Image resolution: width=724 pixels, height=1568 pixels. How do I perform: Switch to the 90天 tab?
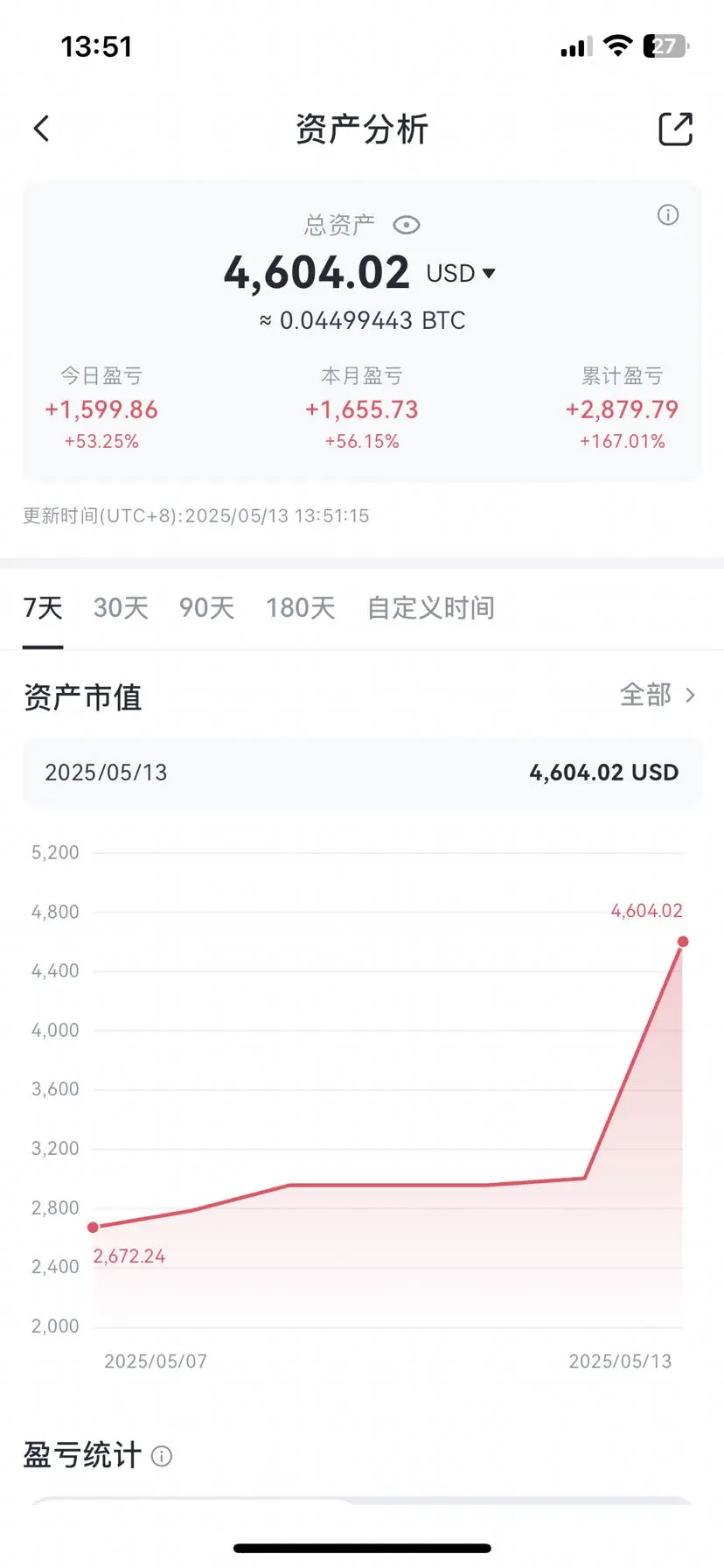[x=207, y=608]
